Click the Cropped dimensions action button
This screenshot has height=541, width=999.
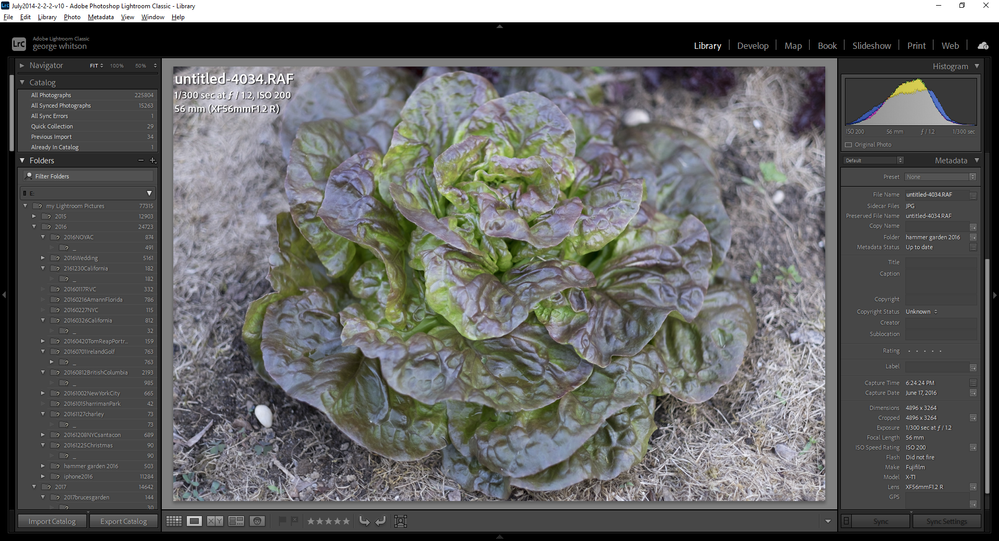pyautogui.click(x=973, y=418)
